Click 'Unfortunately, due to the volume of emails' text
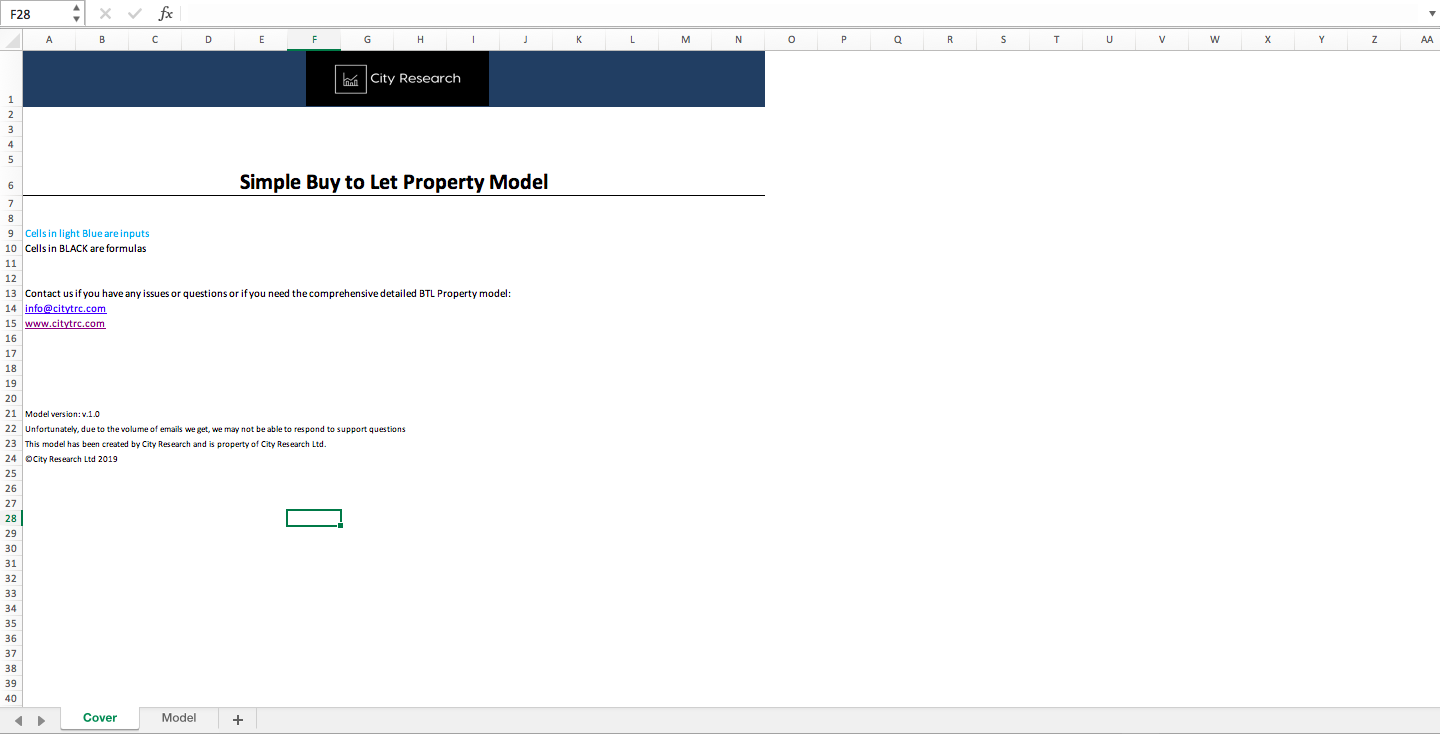Viewport: 1440px width, 734px height. 215,429
